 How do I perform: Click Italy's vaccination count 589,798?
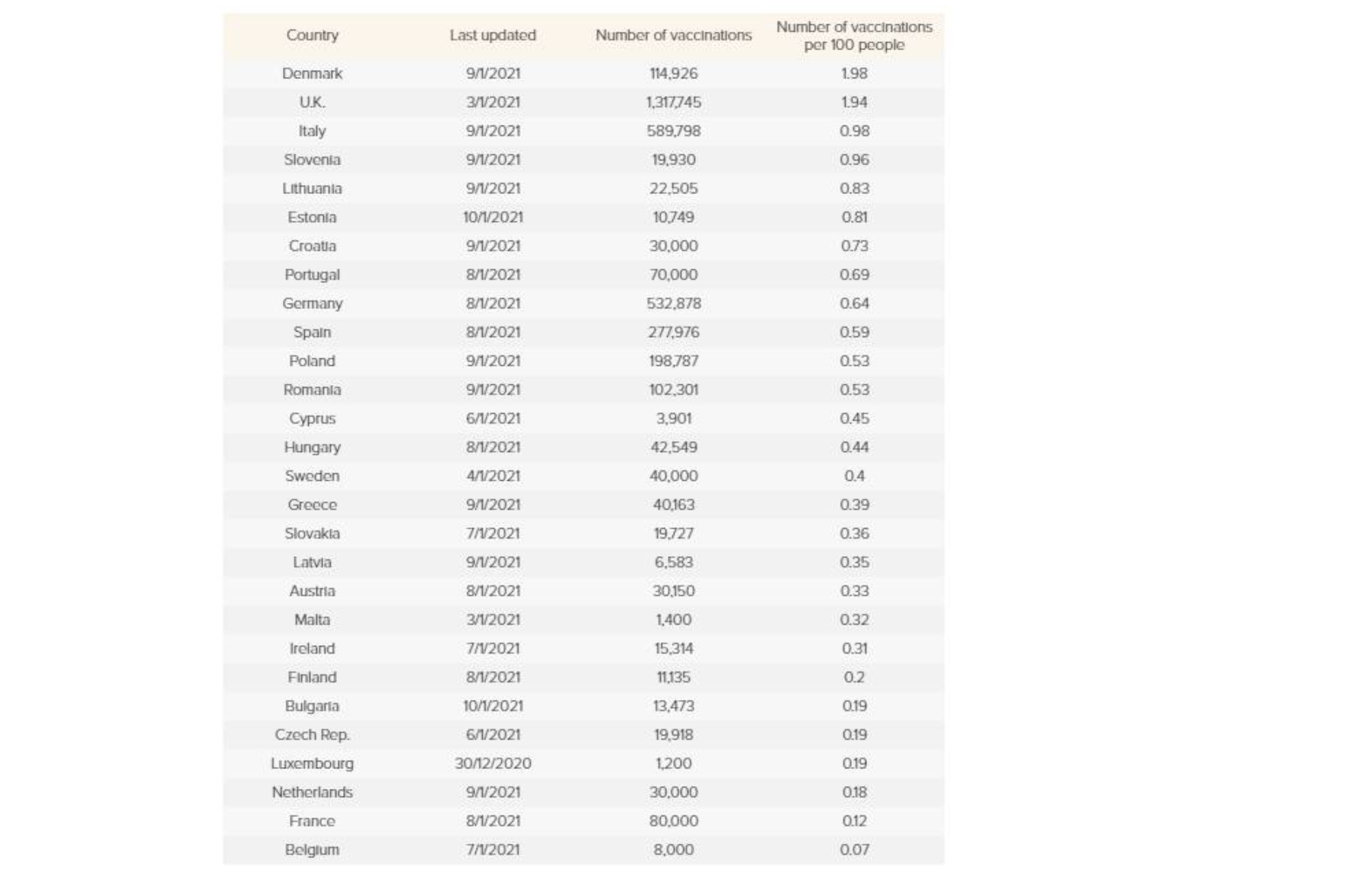click(673, 131)
